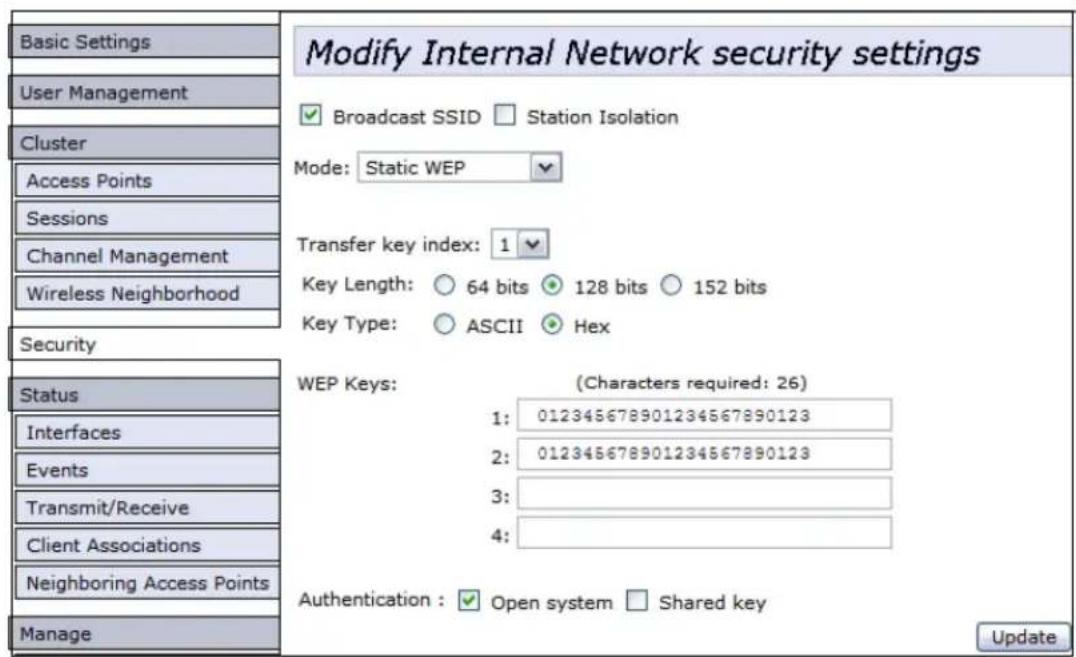Click the Update button

tap(1023, 637)
